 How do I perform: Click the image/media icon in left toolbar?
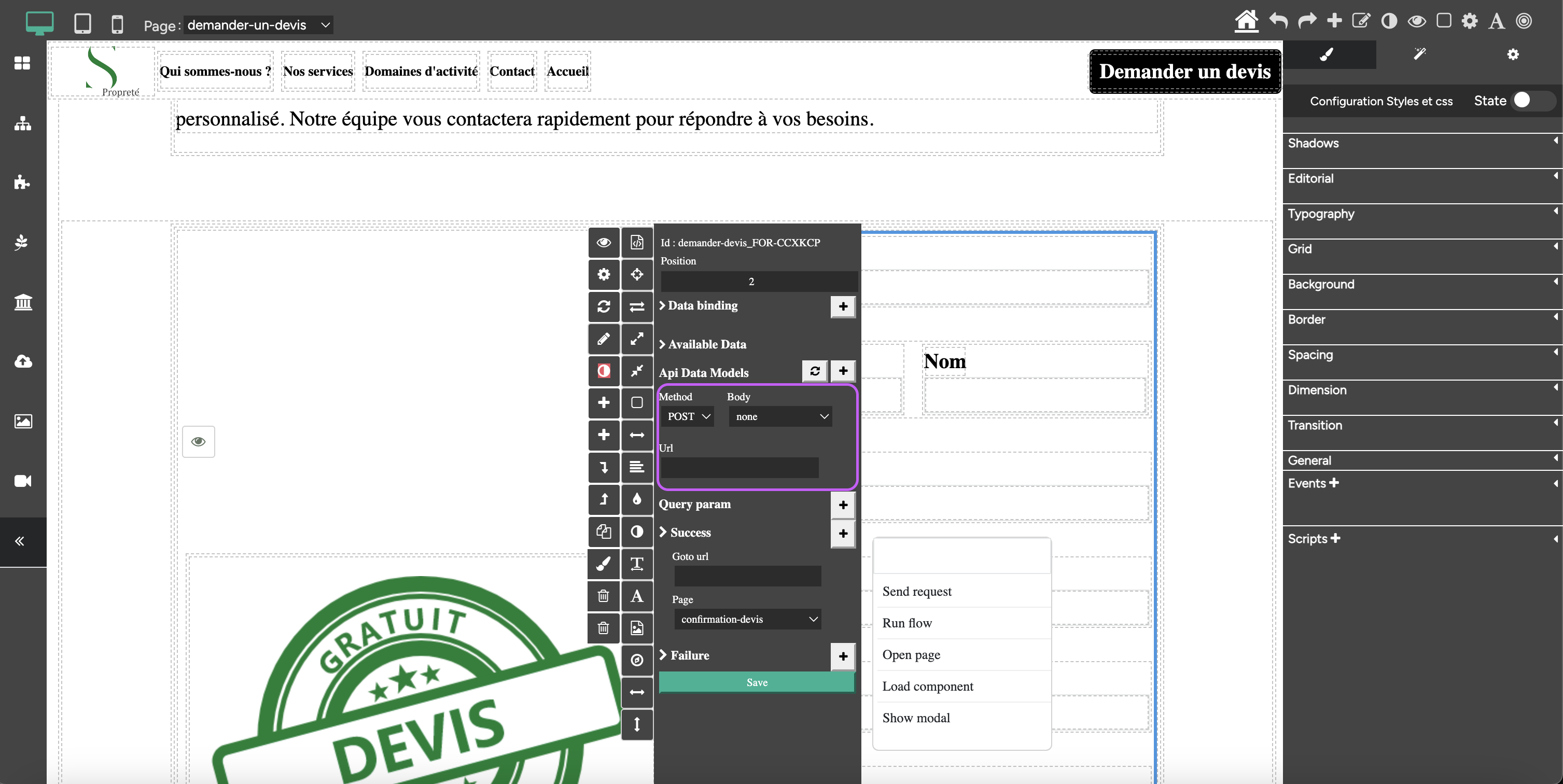coord(22,421)
